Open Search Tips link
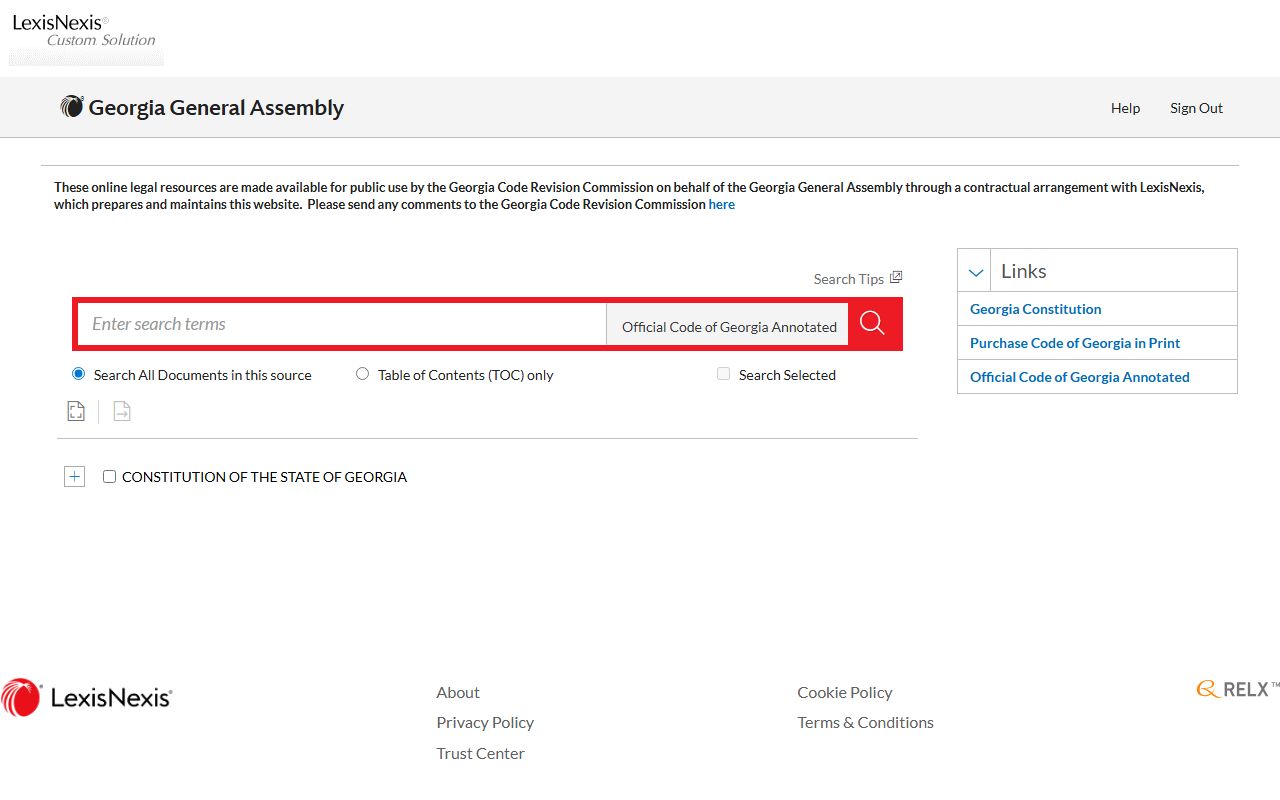This screenshot has width=1280, height=800. coord(848,279)
